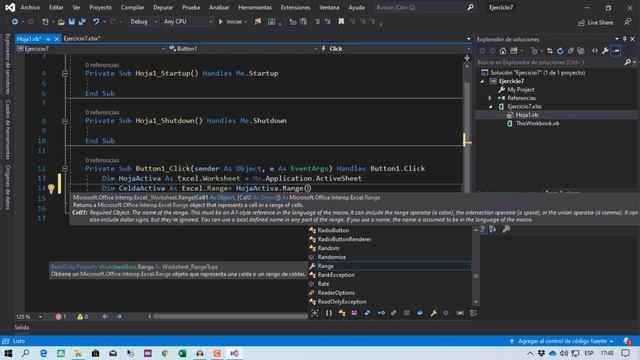Image resolution: width=640 pixels, height=360 pixels.
Task: Open the notification center icon
Action: coord(625,353)
